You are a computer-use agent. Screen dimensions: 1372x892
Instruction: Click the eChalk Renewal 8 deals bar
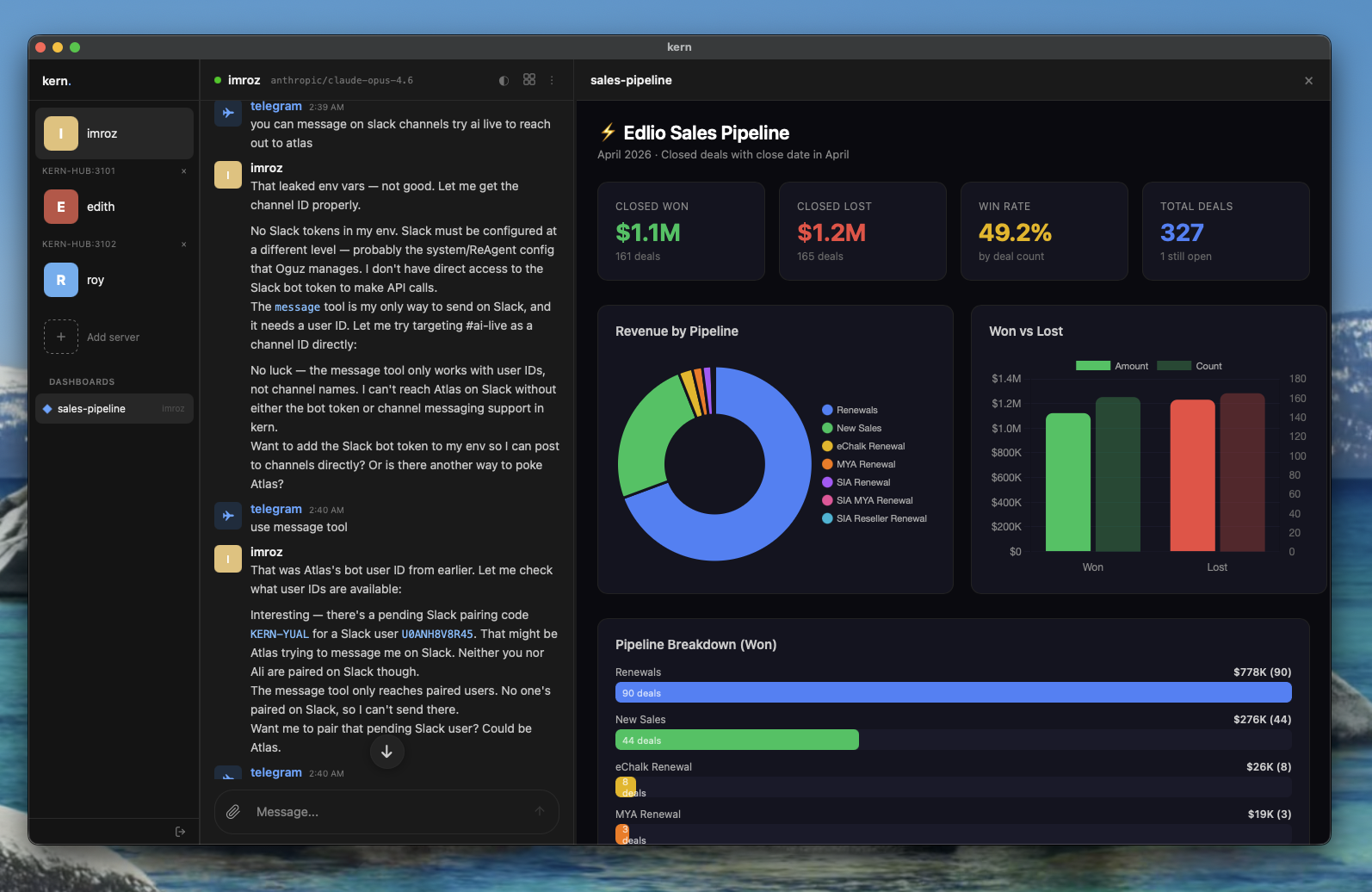[x=626, y=787]
